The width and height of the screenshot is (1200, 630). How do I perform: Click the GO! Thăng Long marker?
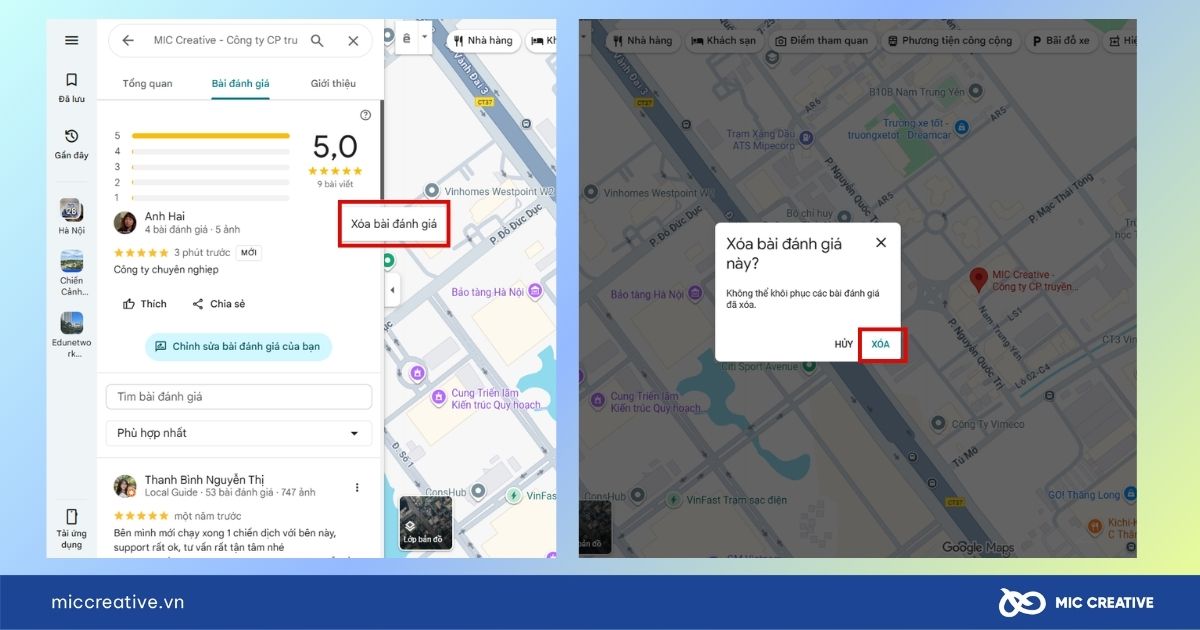pos(1130,493)
